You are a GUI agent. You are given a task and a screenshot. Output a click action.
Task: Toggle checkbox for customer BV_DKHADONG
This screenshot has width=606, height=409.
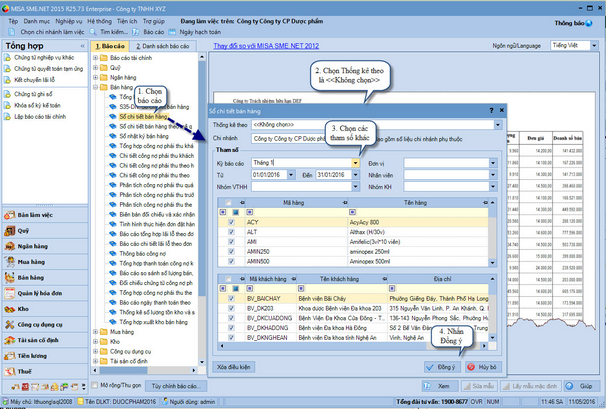(x=231, y=328)
